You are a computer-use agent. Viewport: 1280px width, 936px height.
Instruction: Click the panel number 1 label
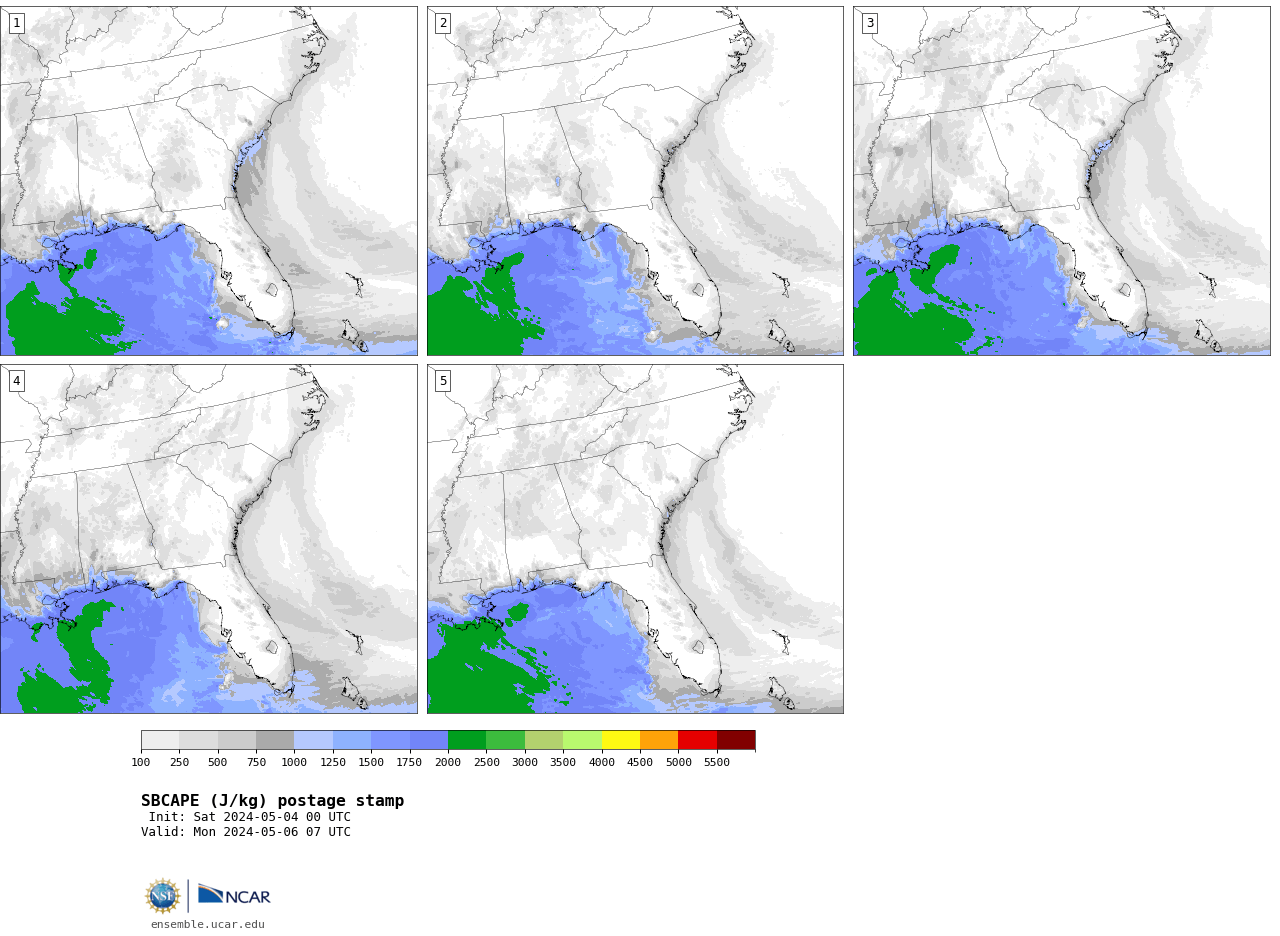point(16,23)
